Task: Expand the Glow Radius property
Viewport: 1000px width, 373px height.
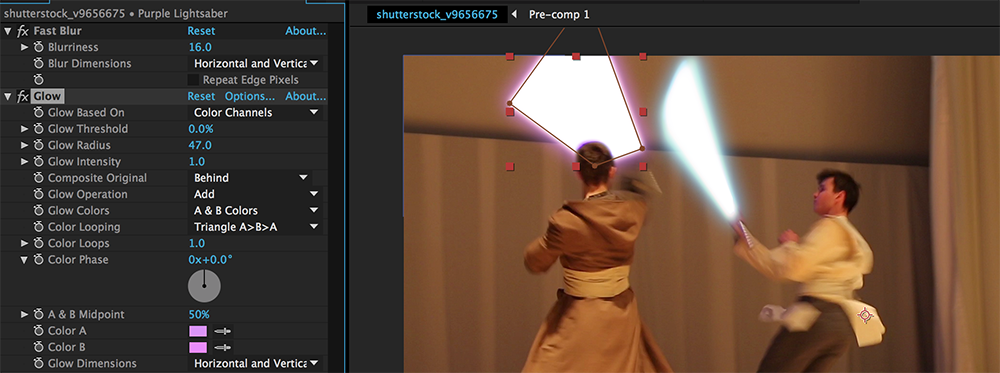Action: pyautogui.click(x=25, y=145)
